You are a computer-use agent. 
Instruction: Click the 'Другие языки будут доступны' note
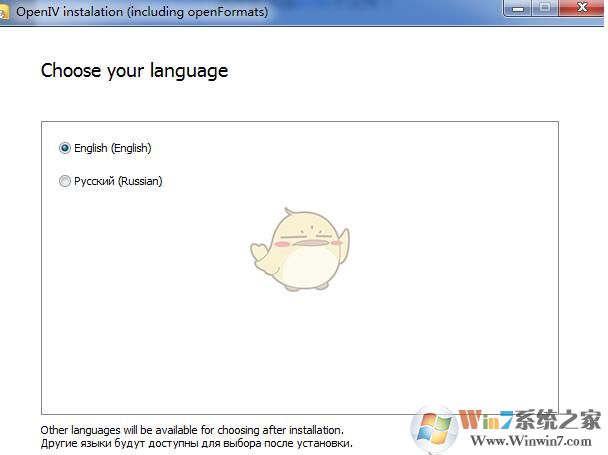tap(197, 443)
